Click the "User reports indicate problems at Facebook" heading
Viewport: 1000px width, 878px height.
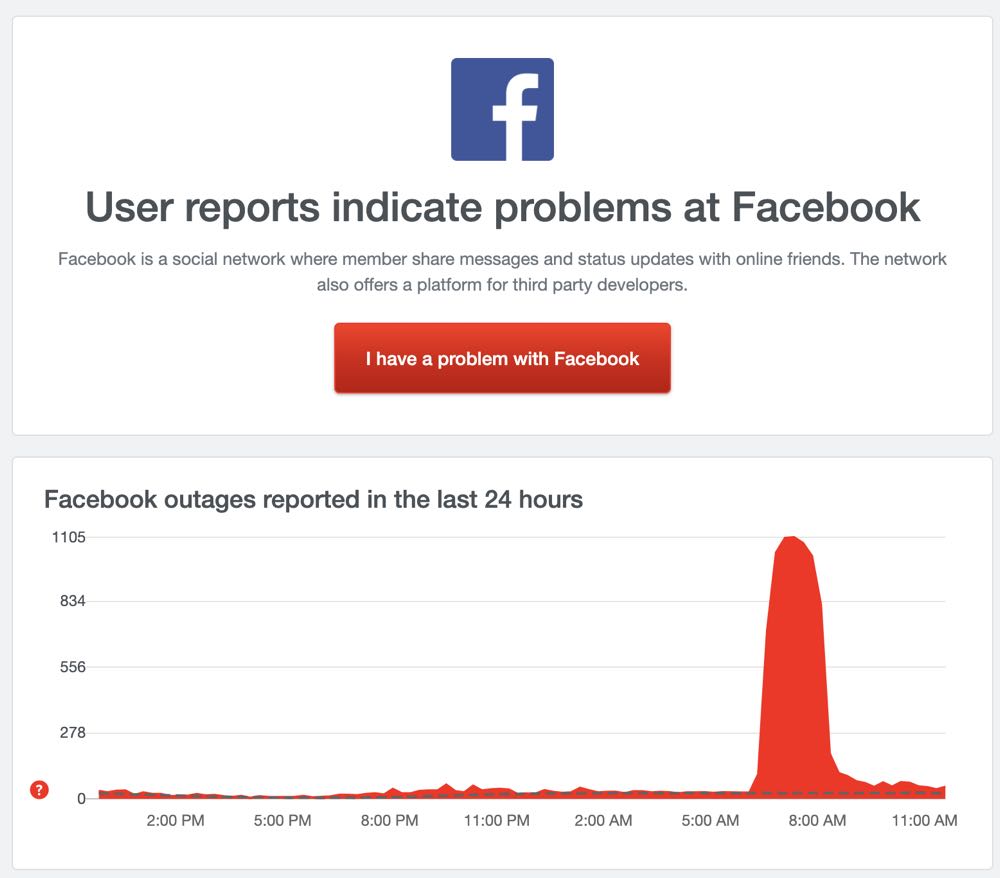tap(502, 207)
